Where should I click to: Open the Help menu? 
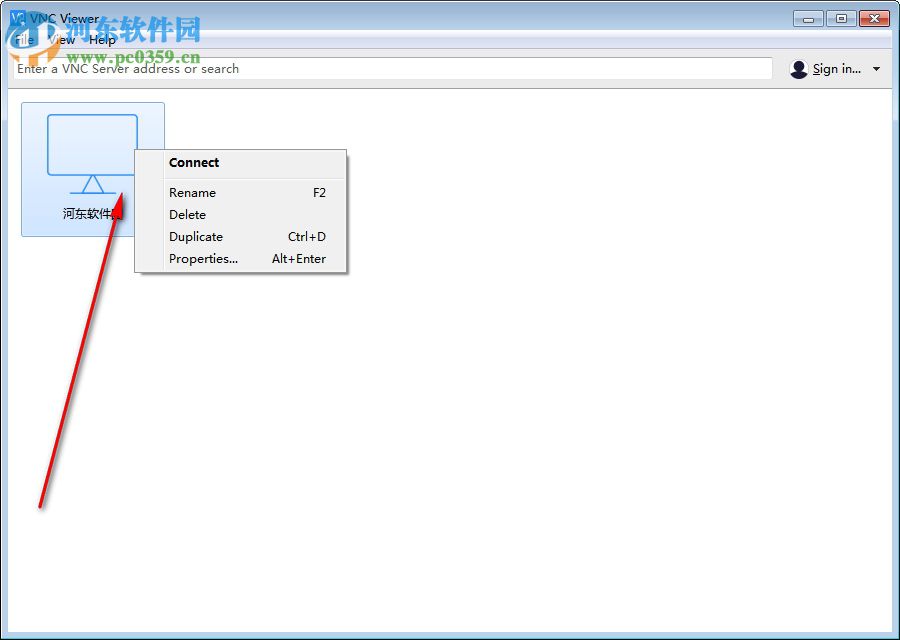point(101,39)
